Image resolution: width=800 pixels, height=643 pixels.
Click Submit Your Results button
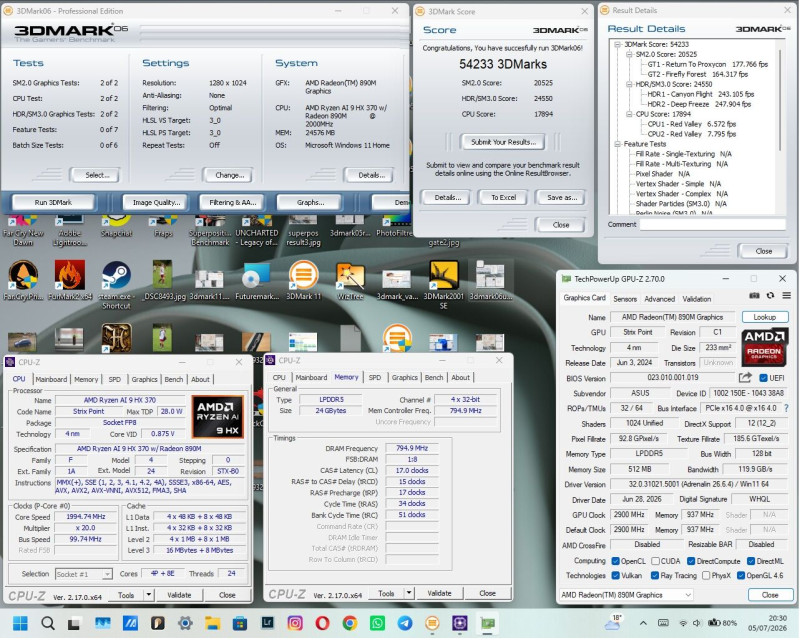[503, 142]
